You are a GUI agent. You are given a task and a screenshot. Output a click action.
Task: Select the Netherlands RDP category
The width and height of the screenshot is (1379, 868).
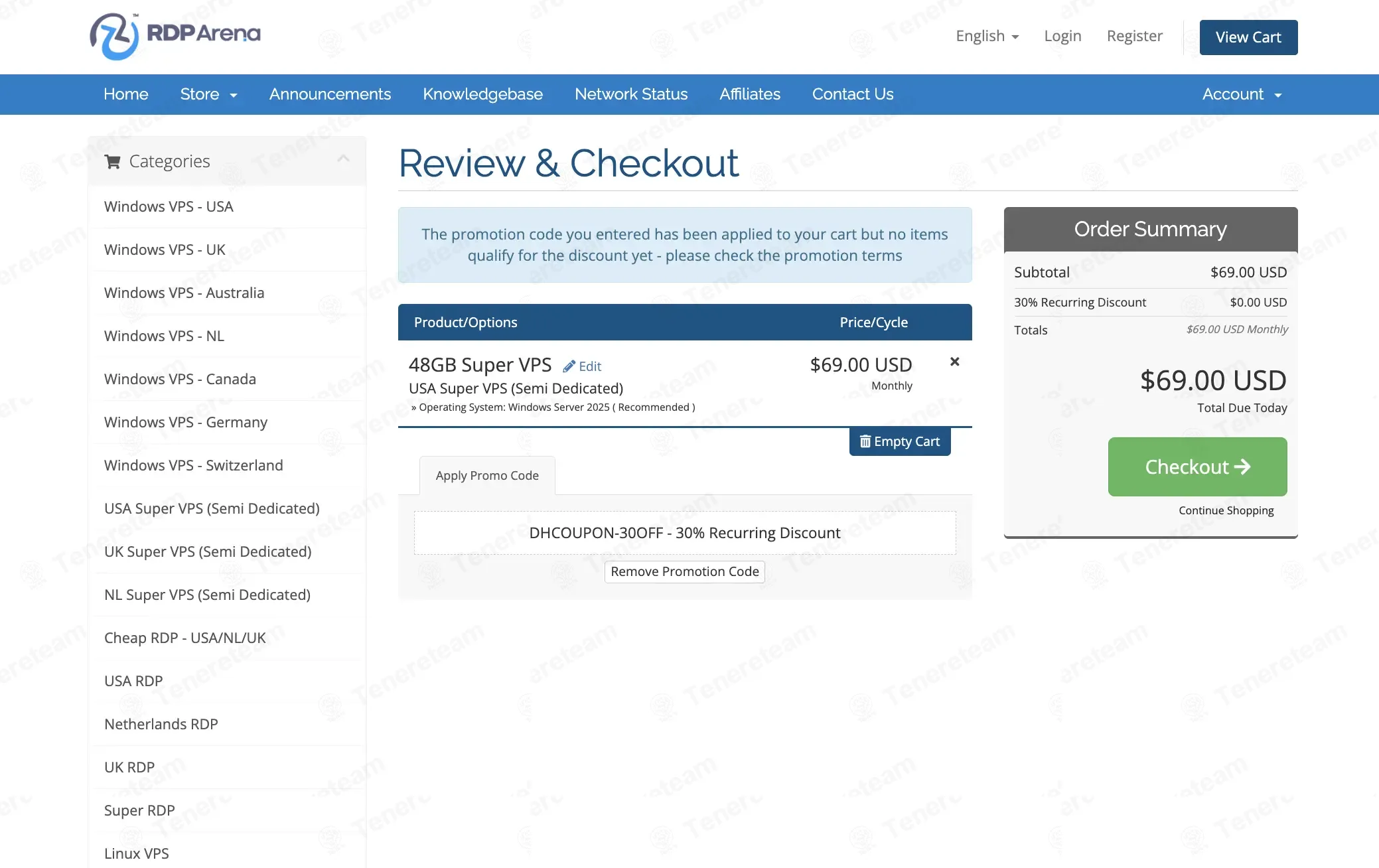(x=227, y=724)
